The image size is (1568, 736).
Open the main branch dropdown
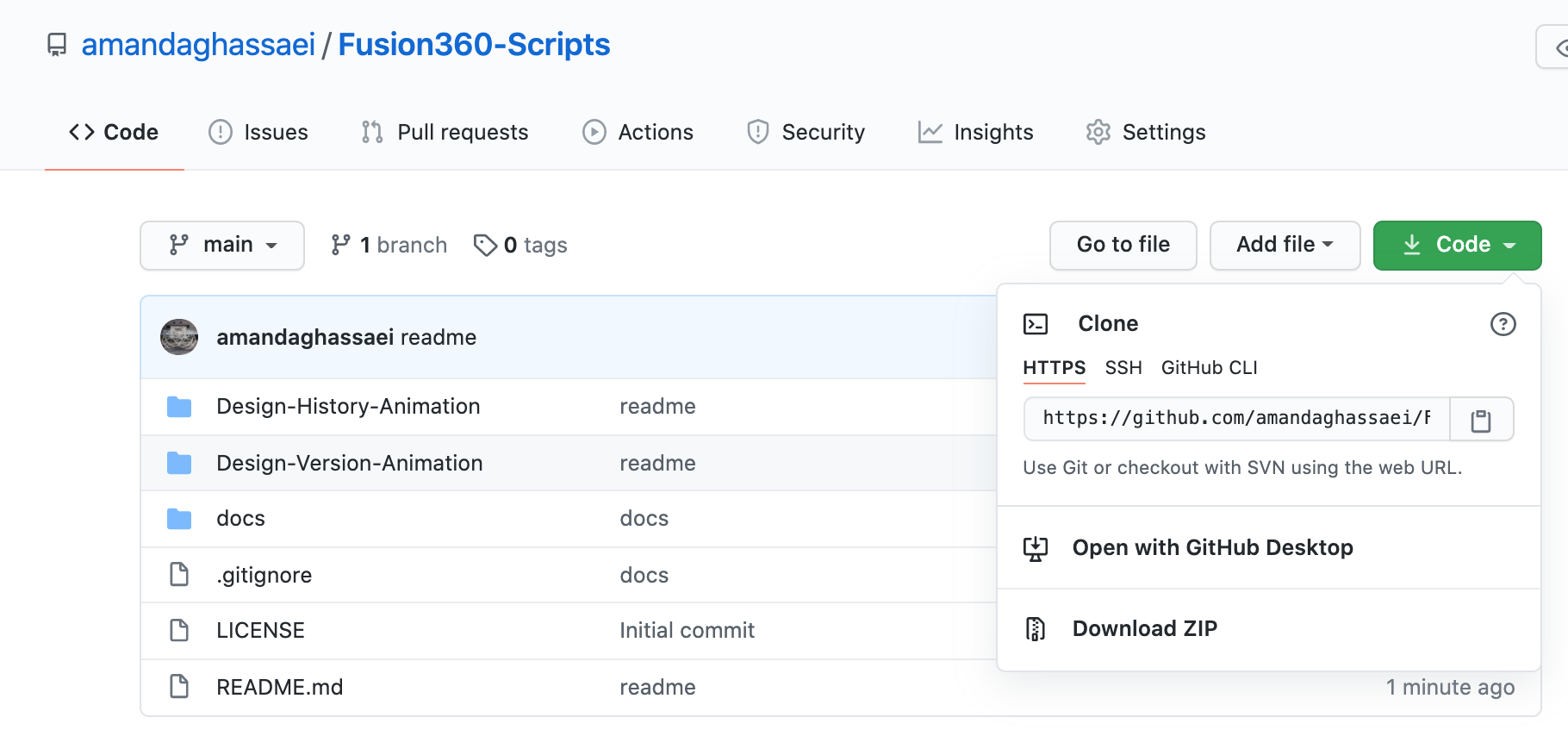[222, 246]
